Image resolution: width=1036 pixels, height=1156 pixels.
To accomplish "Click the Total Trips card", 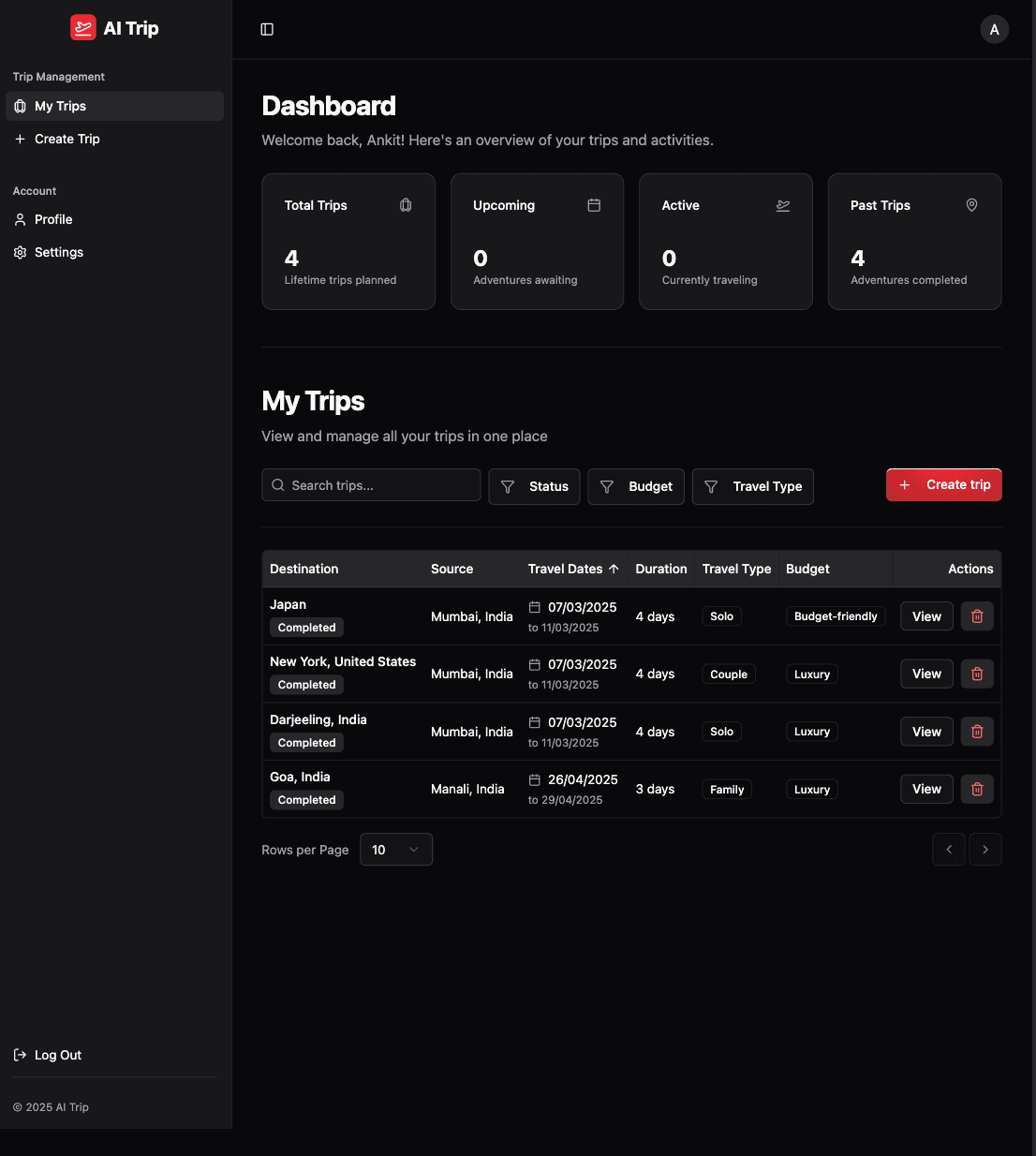I will (348, 242).
